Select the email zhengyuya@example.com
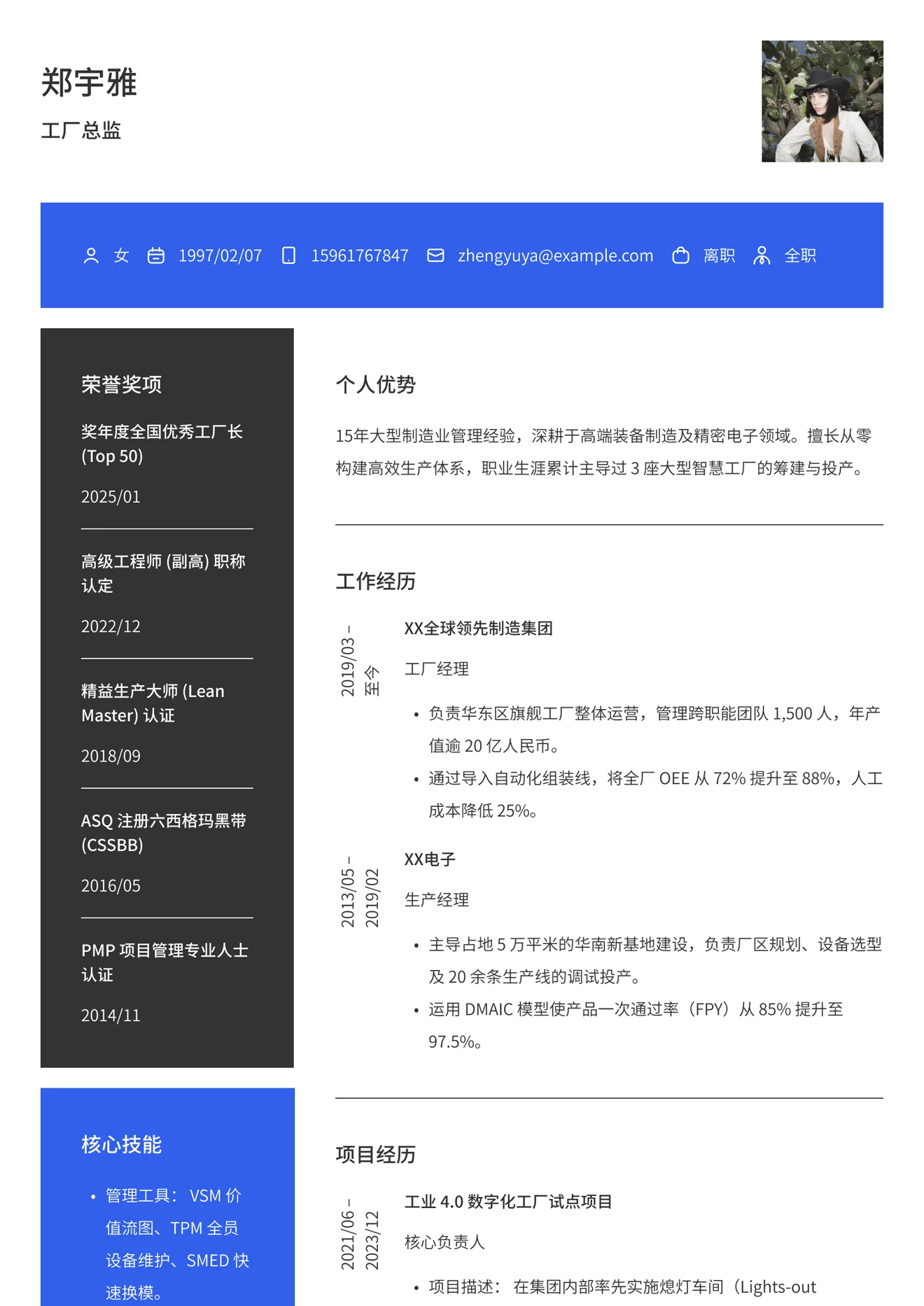 [555, 255]
